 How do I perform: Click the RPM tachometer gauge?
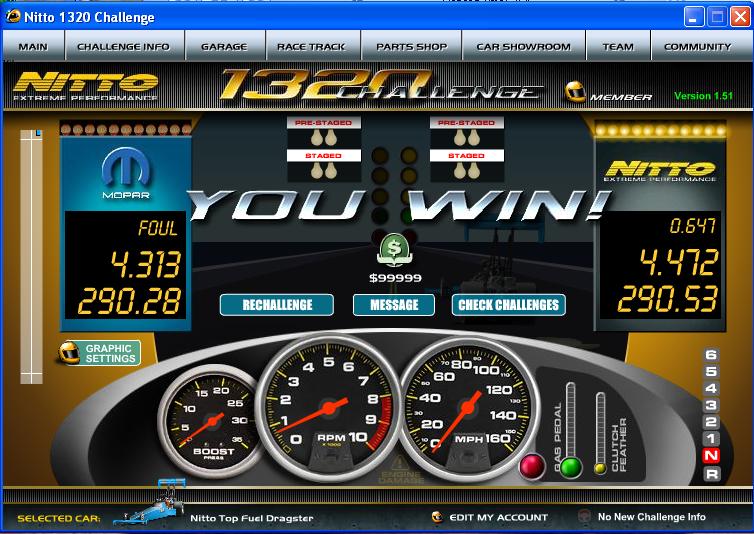(x=328, y=408)
